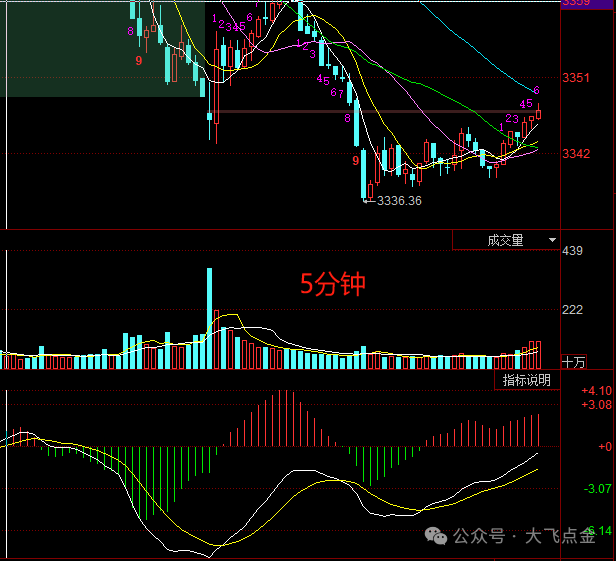Viewport: 616px width, 561px height.
Task: Click the 3351 price axis label
Action: tap(579, 78)
